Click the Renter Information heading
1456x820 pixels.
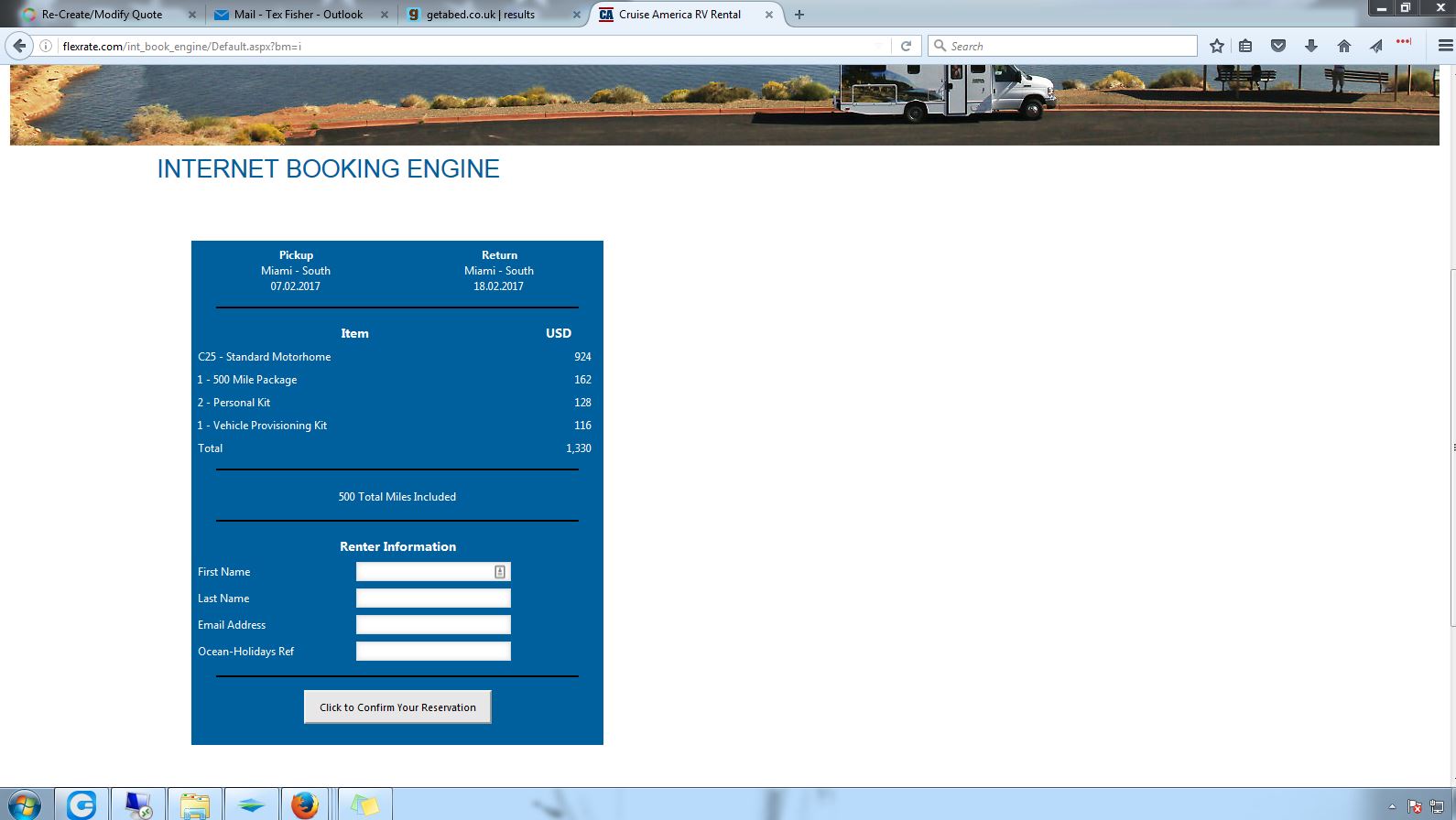pos(397,546)
